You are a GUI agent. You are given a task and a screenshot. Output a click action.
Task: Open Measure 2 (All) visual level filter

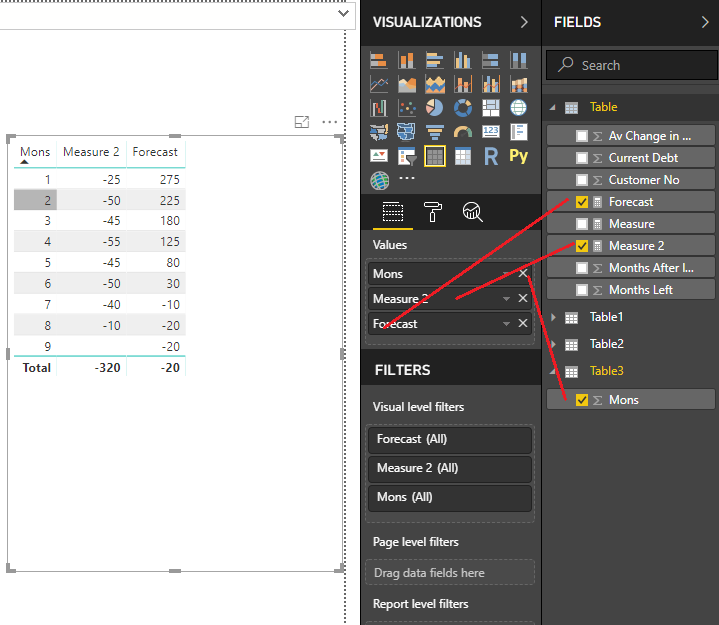coord(450,468)
